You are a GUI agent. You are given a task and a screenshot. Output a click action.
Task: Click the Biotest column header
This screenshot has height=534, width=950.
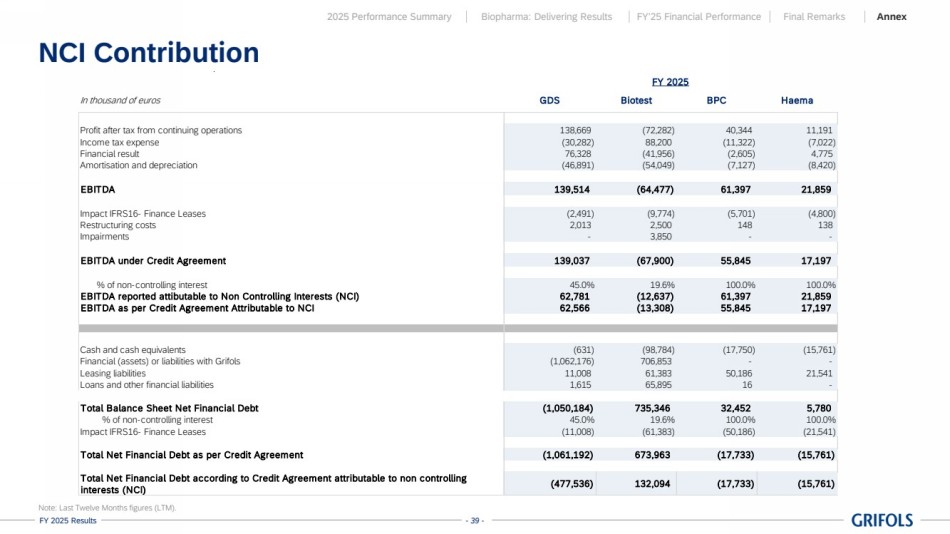pos(636,101)
